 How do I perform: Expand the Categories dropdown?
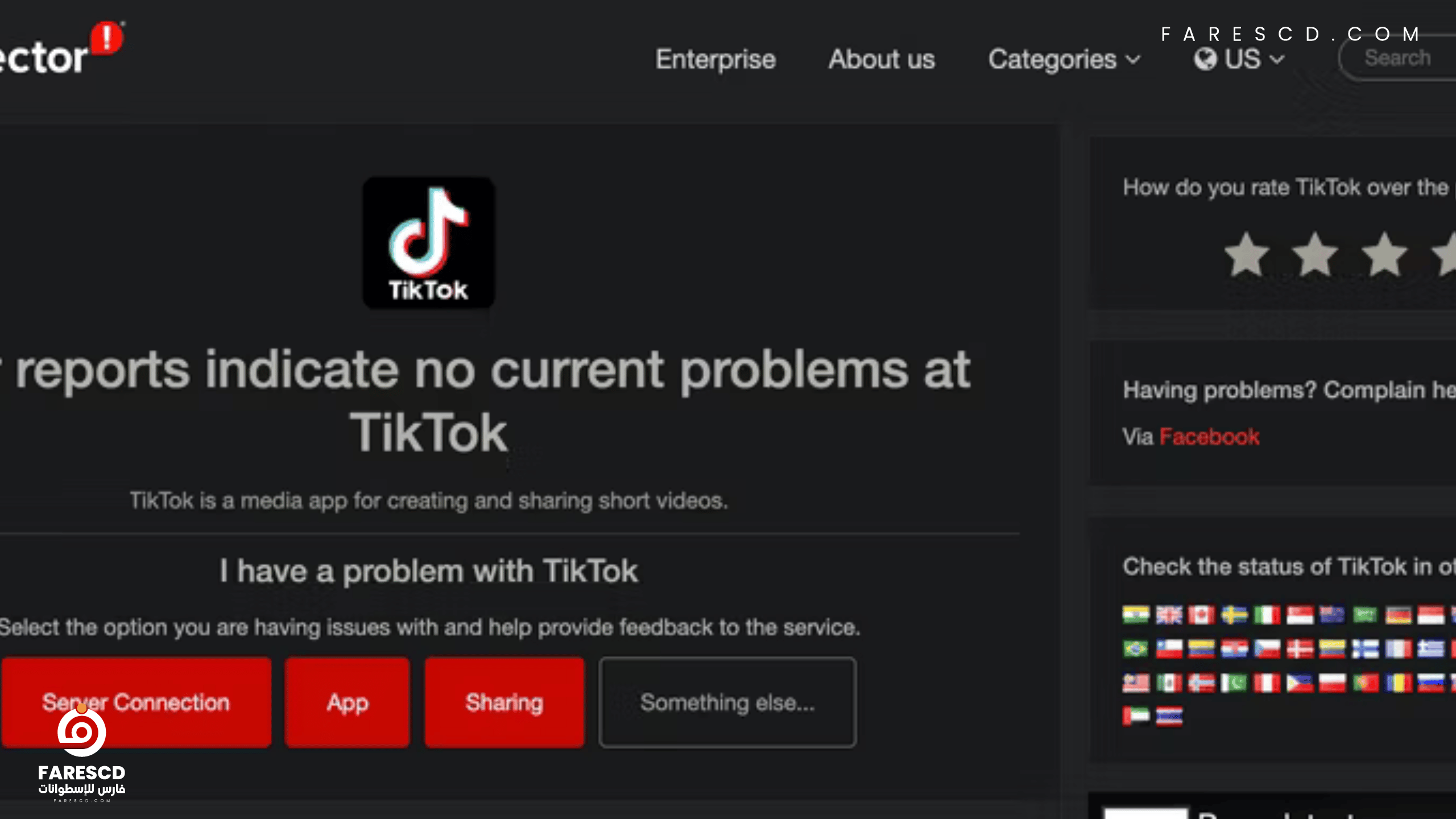point(1064,59)
